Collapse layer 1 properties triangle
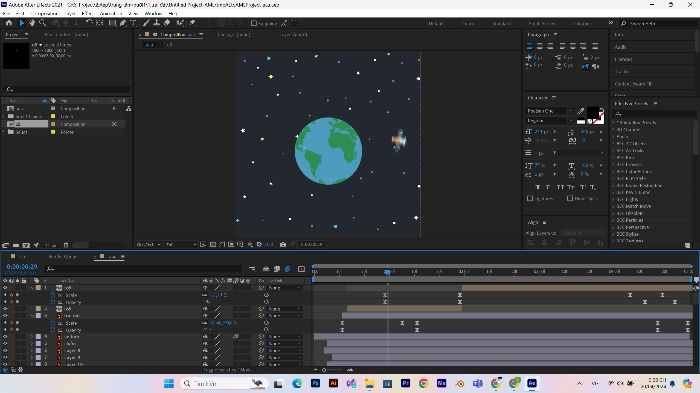The image size is (700, 393). pos(32,288)
